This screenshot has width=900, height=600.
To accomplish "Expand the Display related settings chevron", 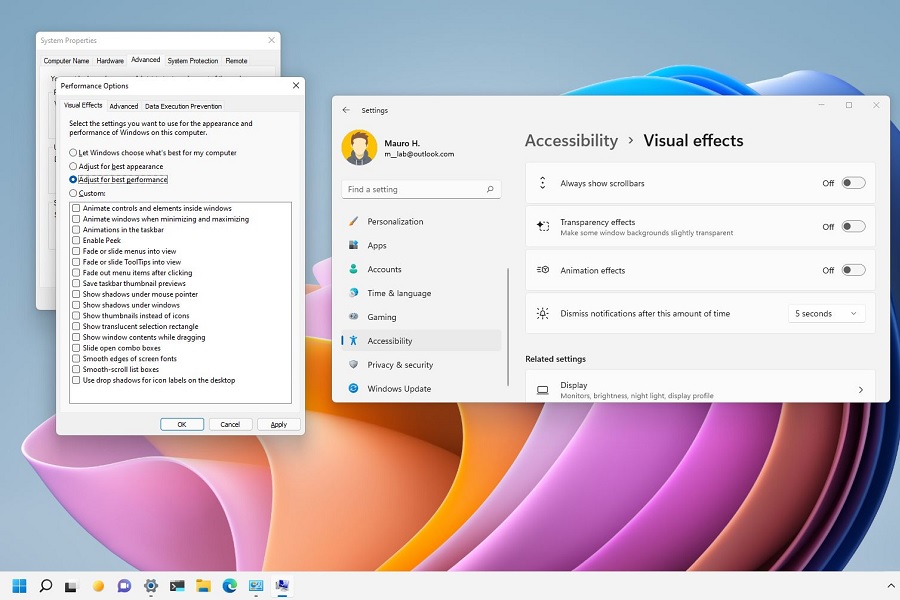I will point(860,390).
